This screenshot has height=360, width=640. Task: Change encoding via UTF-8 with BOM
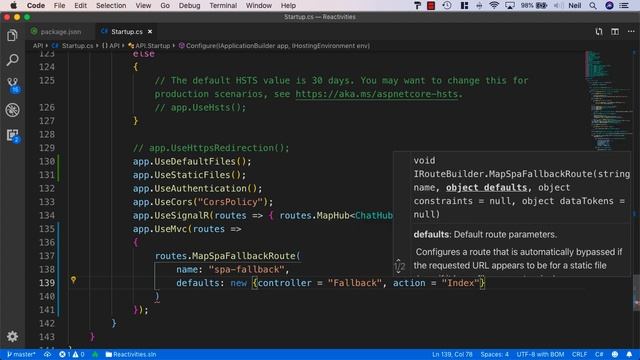tap(540, 354)
